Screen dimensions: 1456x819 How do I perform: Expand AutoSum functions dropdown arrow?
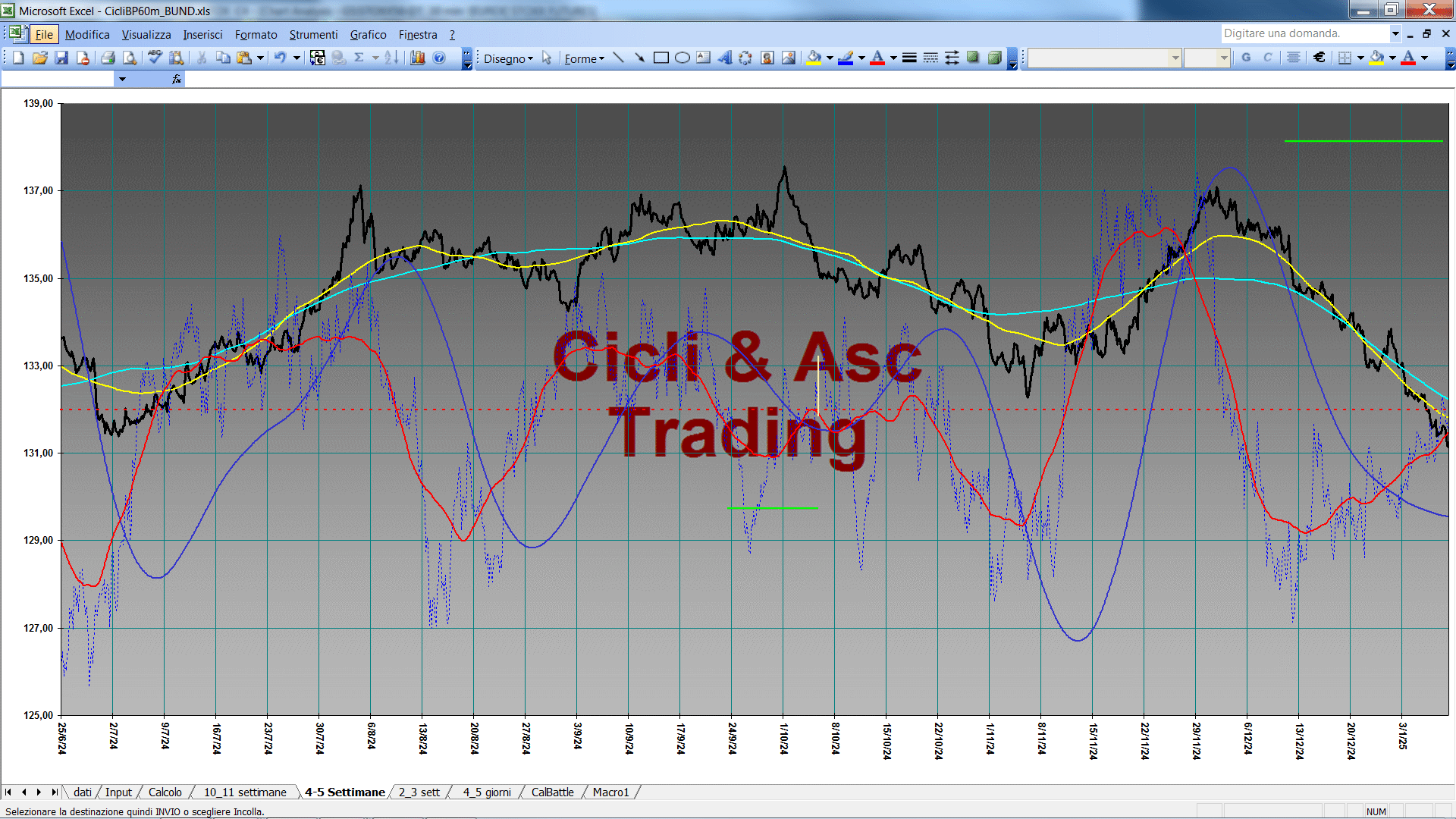coord(375,58)
